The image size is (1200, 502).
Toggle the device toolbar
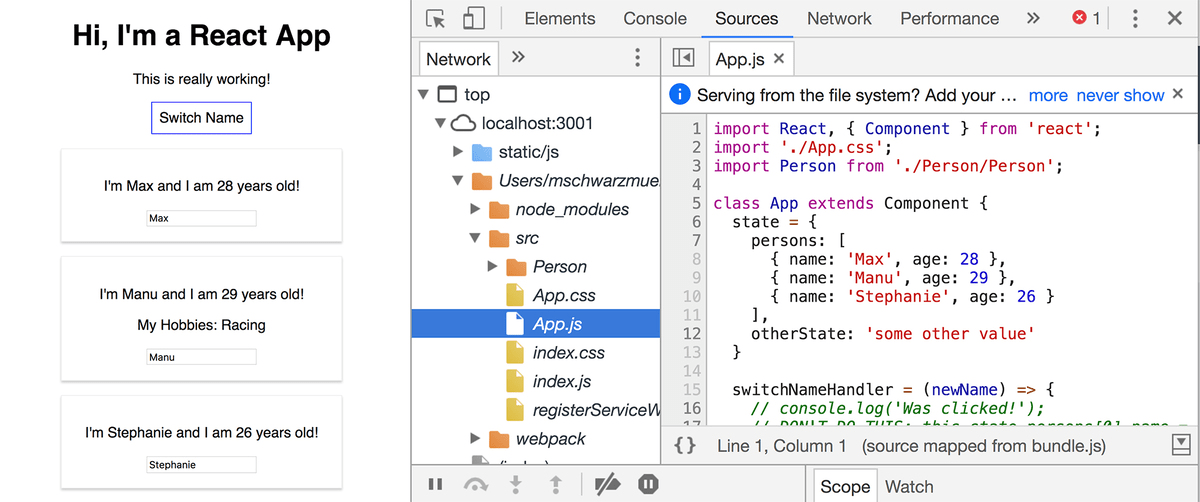click(473, 19)
